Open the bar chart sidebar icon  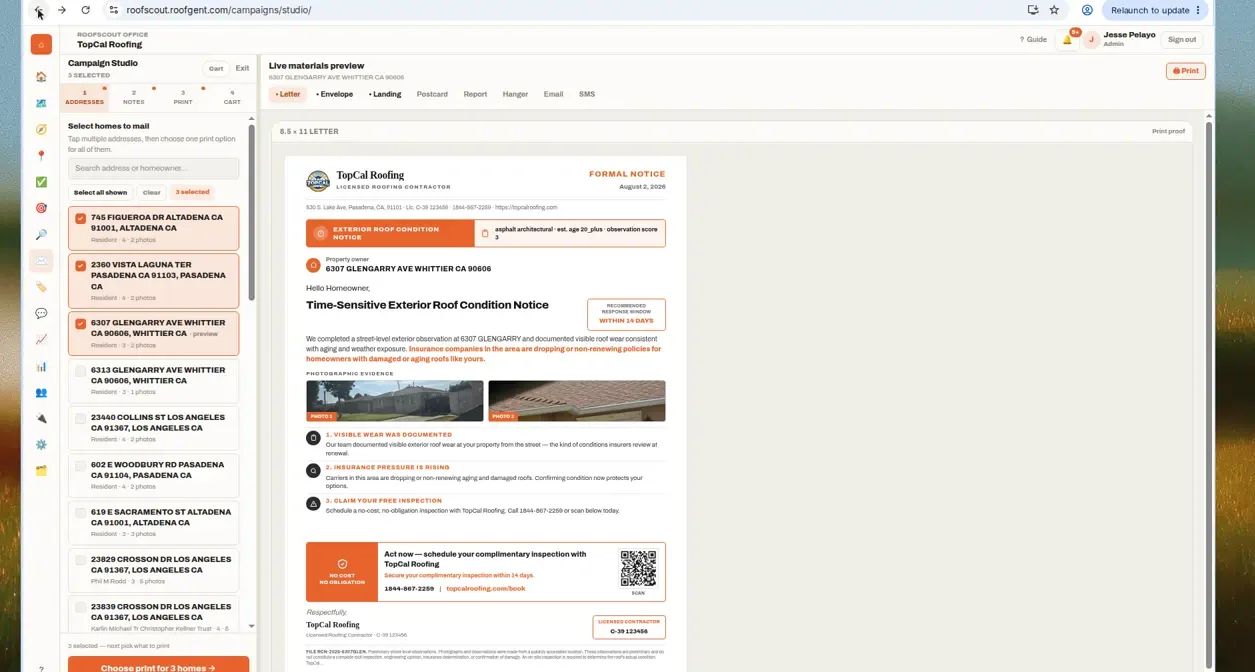(x=41, y=366)
